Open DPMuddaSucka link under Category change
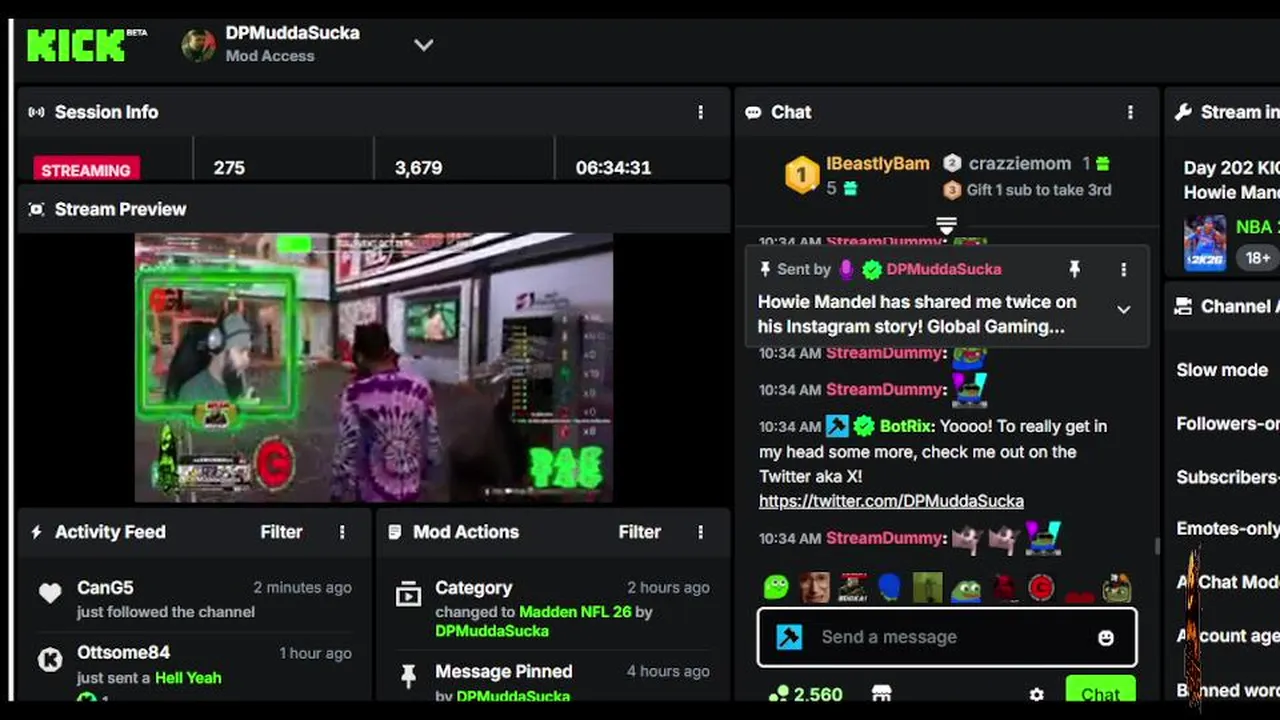 click(492, 631)
